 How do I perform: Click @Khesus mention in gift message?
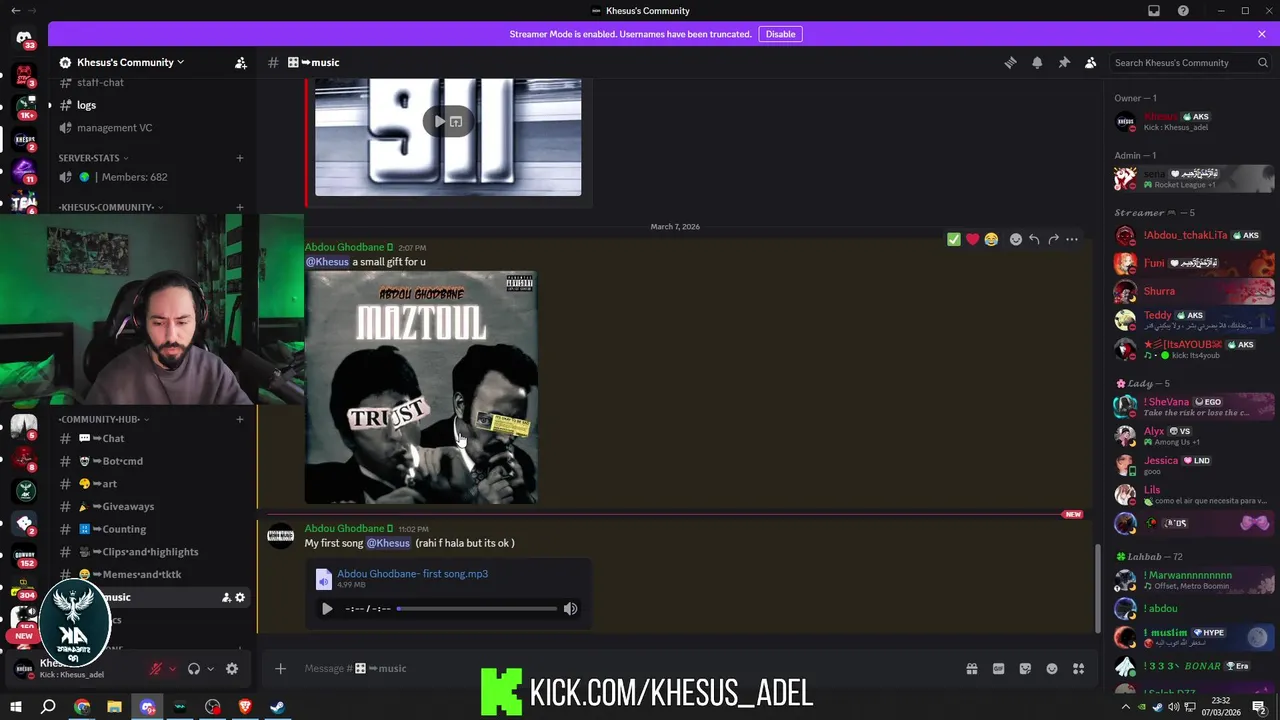point(327,262)
